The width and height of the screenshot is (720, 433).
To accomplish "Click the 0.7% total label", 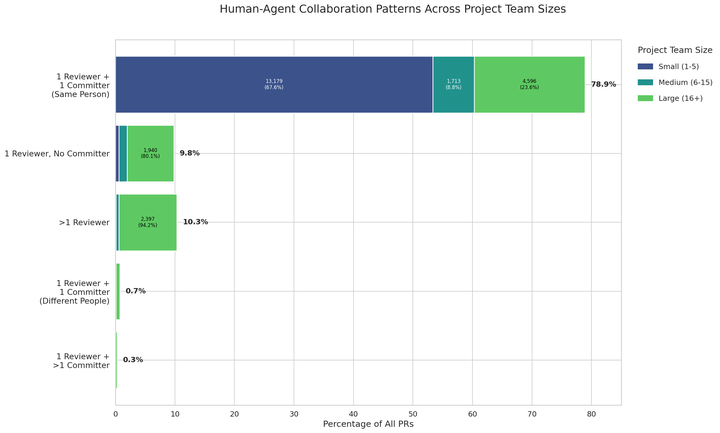I will [135, 291].
